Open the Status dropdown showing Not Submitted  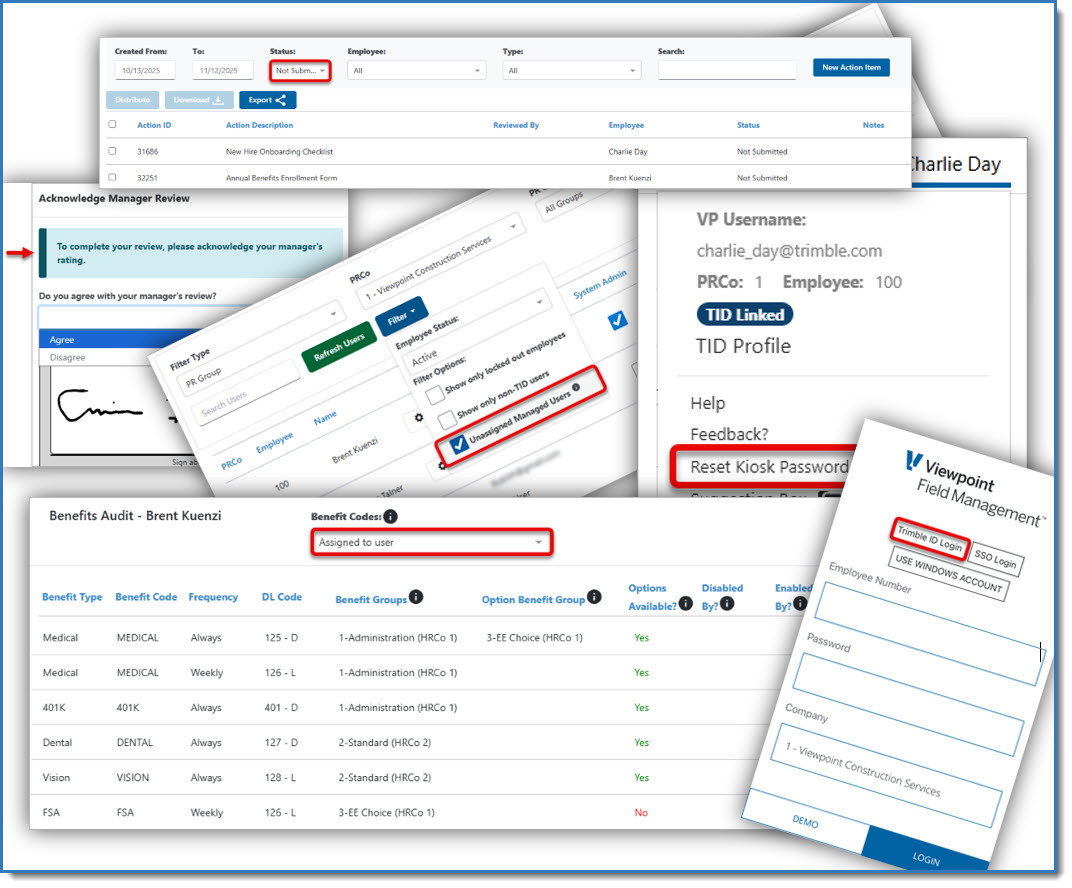pyautogui.click(x=300, y=70)
